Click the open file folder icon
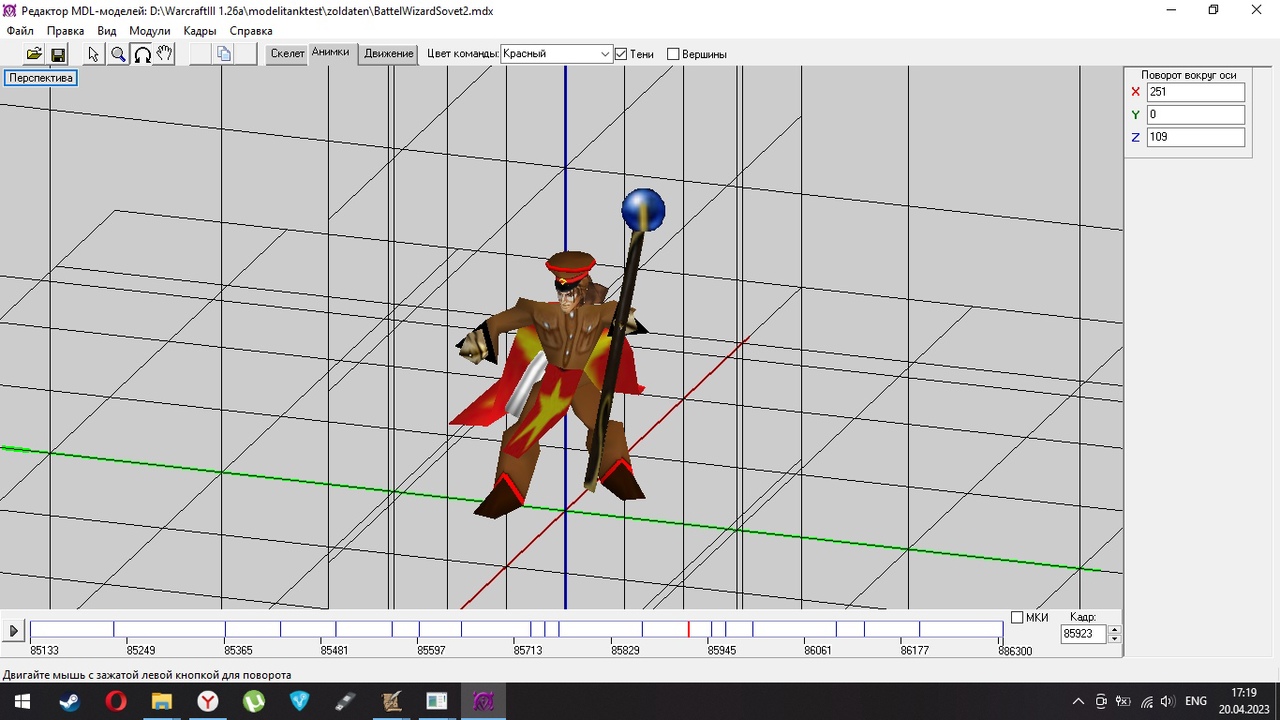This screenshot has height=720, width=1280. [34, 54]
